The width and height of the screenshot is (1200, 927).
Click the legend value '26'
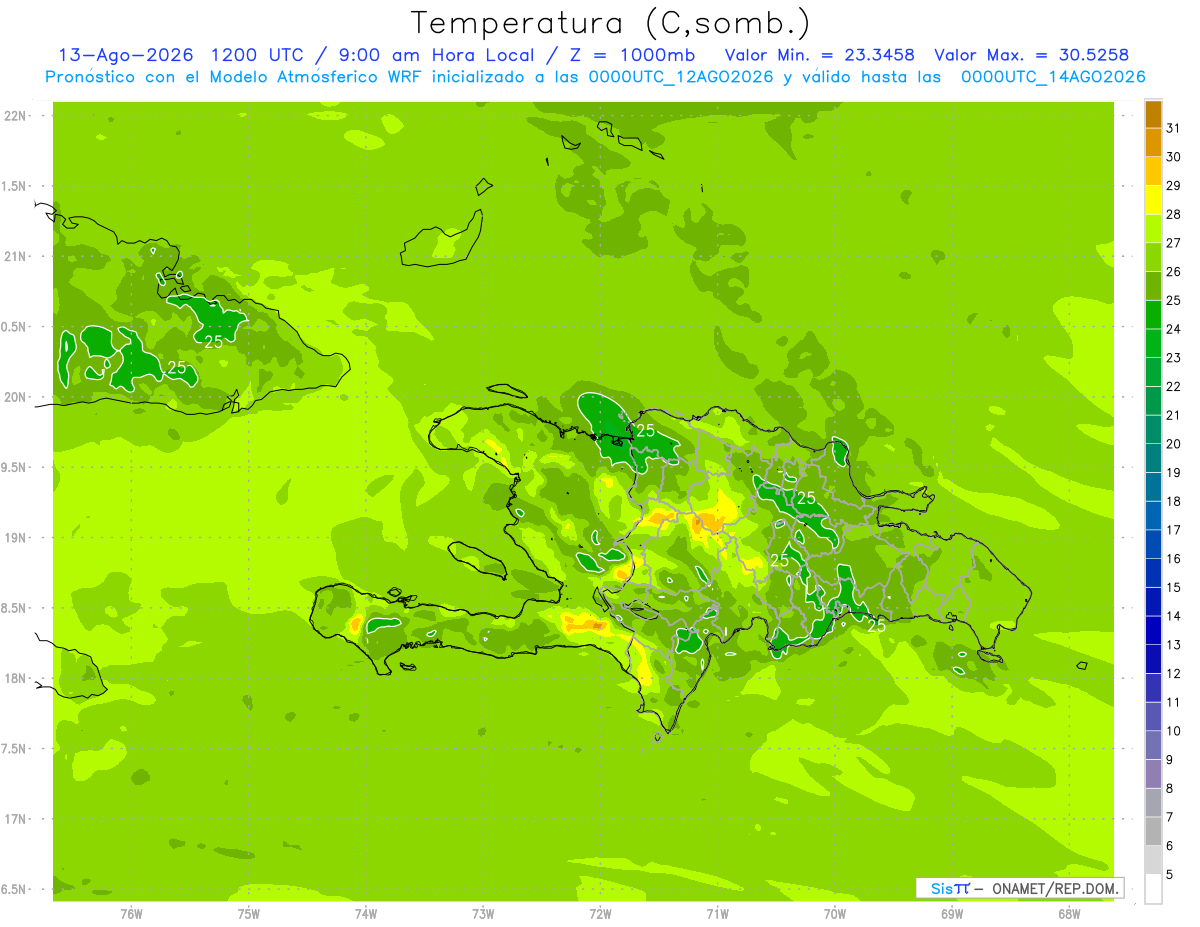1173,272
